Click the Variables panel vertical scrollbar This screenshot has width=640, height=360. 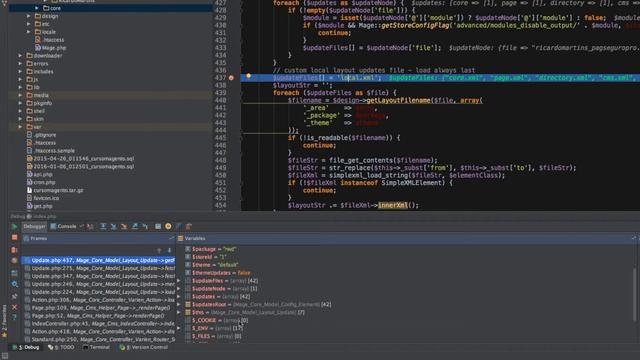coord(636,294)
